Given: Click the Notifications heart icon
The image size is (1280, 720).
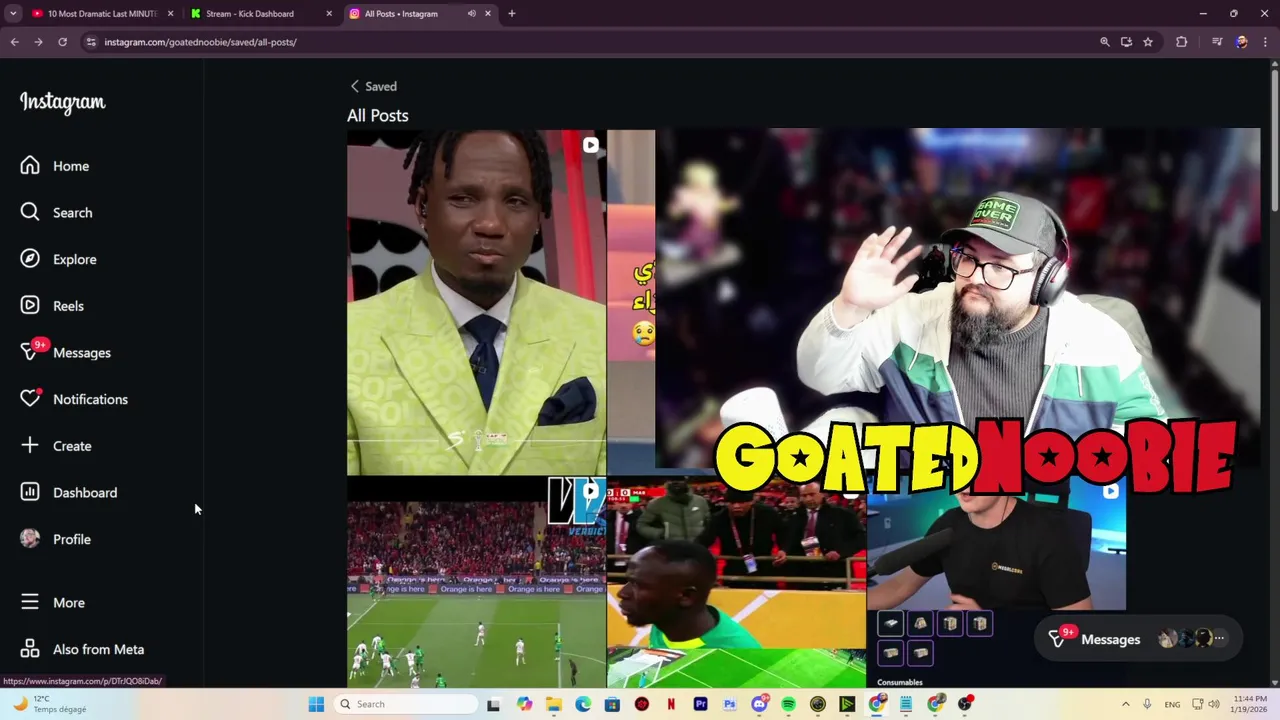Looking at the screenshot, I should 30,399.
